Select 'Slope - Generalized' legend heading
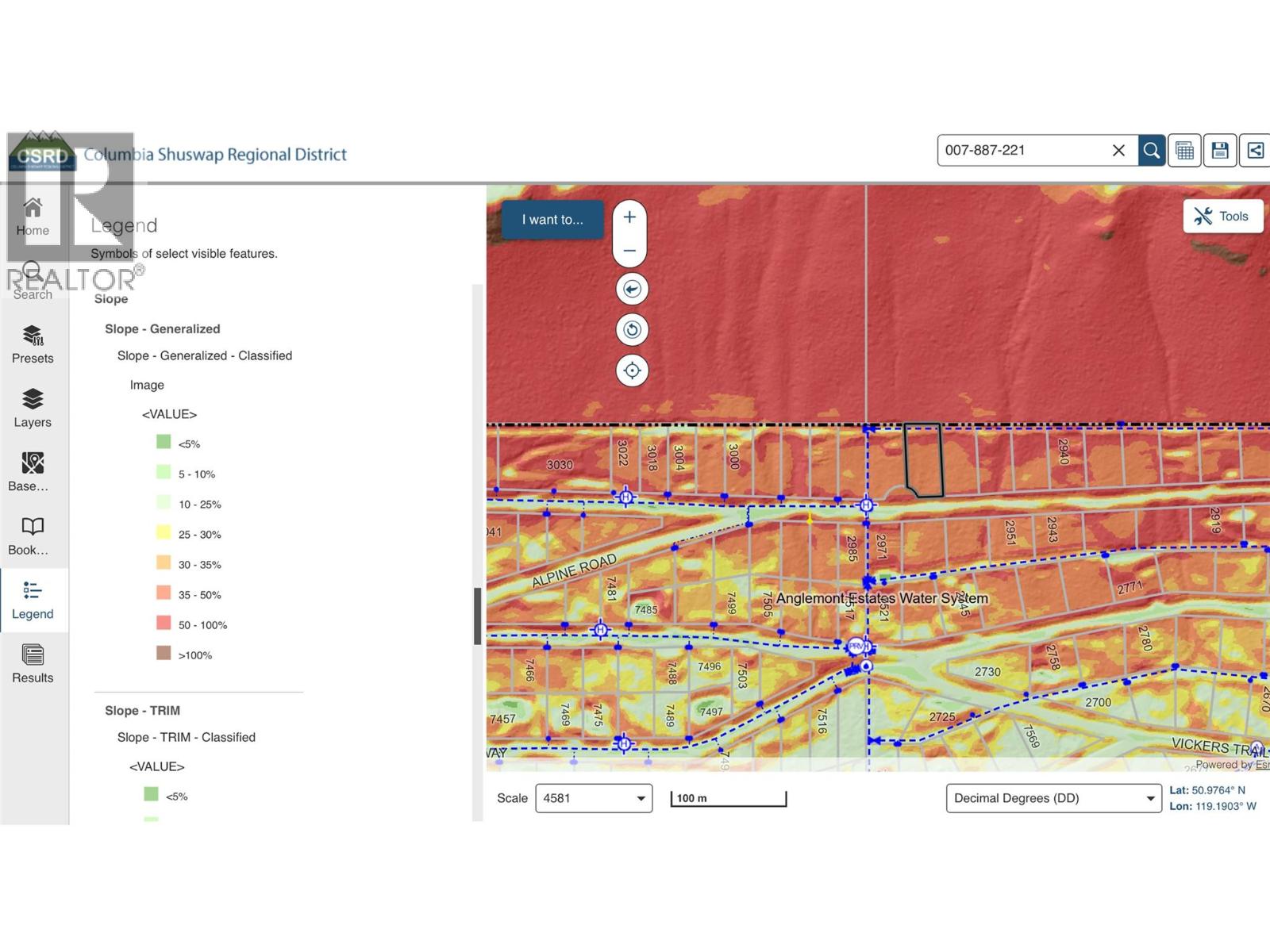Viewport: 1270px width, 952px height. point(163,328)
